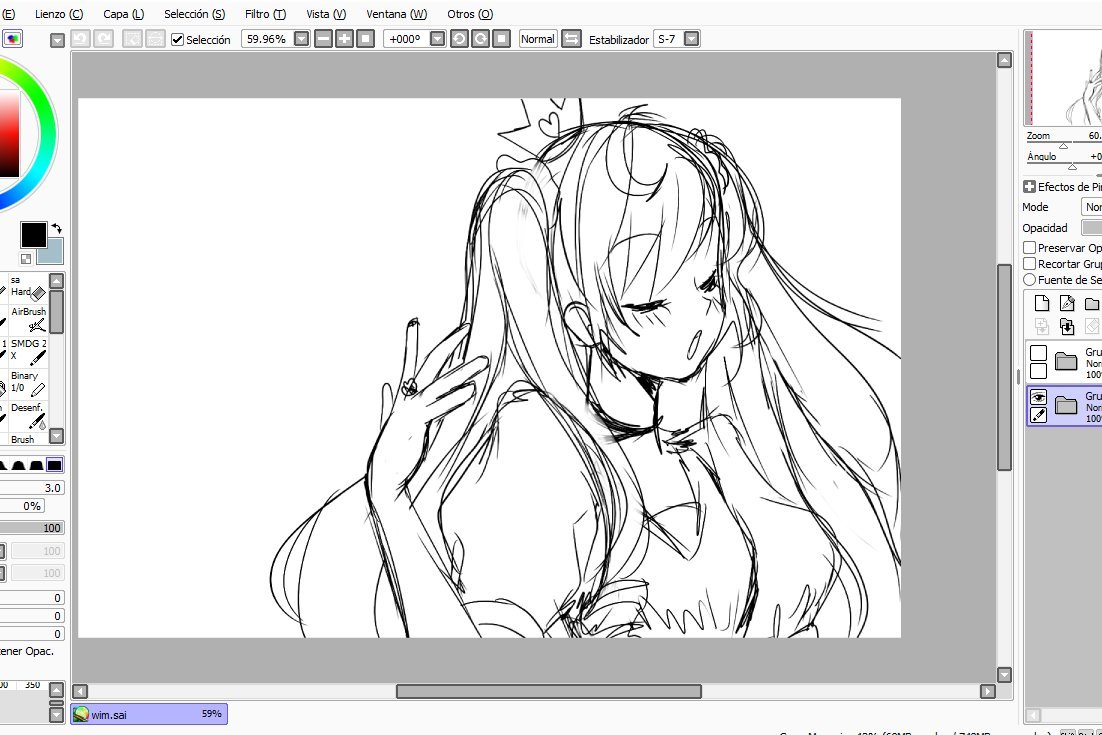This screenshot has width=1102, height=735.
Task: Click the black foreground color swatch
Action: coord(33,234)
